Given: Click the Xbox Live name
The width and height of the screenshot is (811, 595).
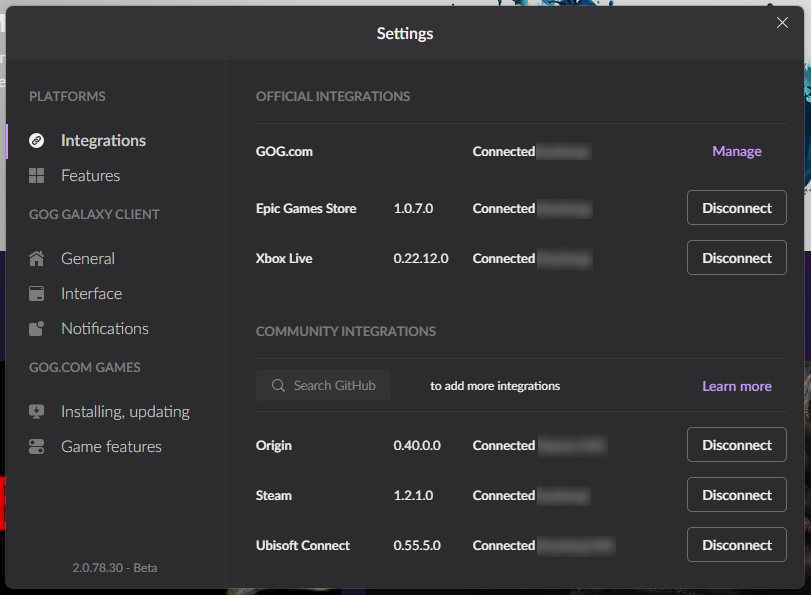Looking at the screenshot, I should click(283, 258).
